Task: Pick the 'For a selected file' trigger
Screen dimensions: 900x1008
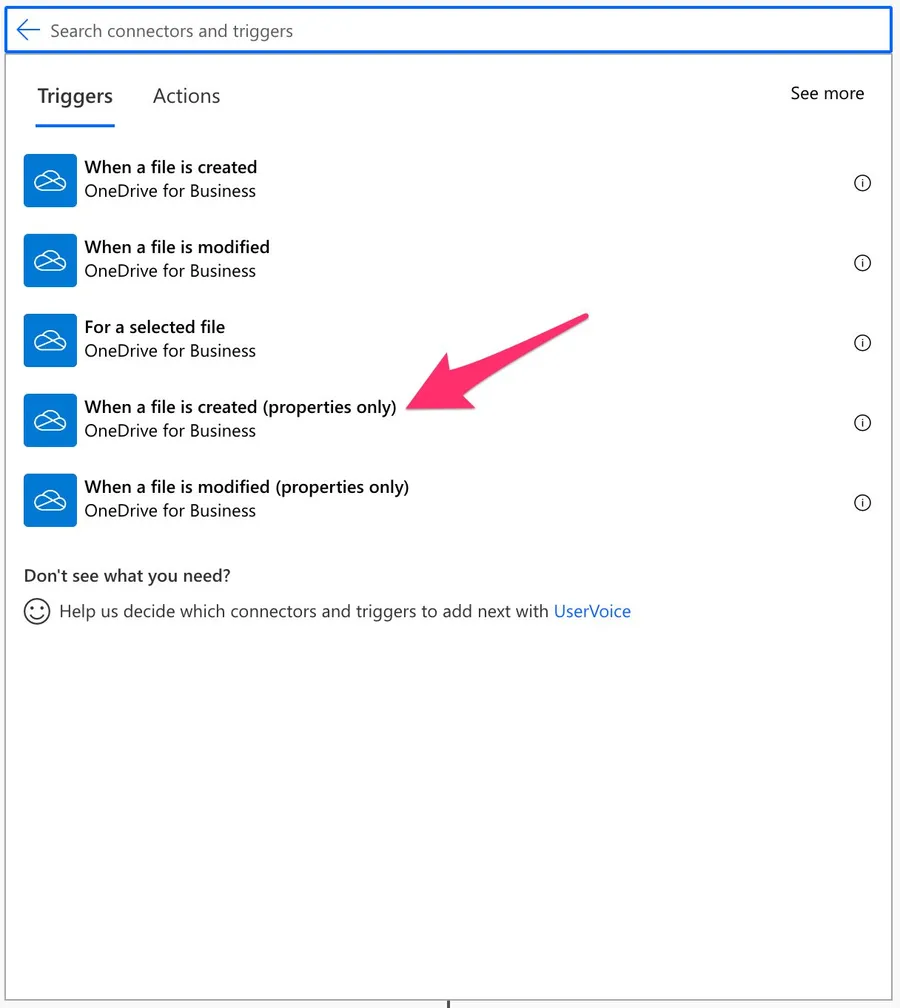Action: tap(155, 328)
